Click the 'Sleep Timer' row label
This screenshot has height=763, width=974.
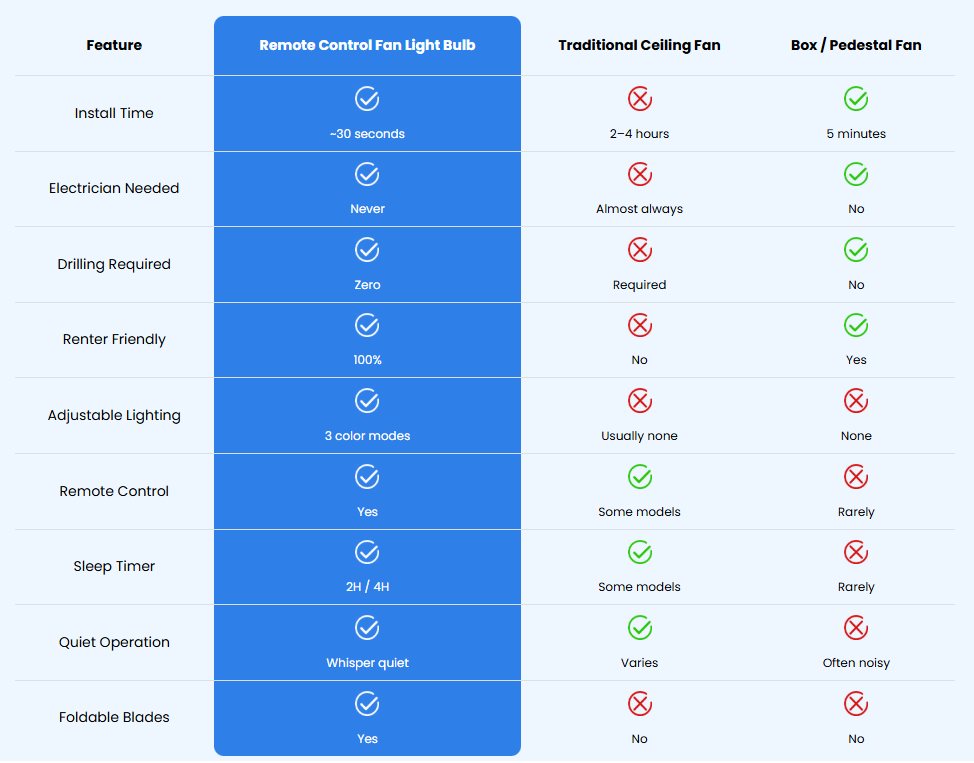pyautogui.click(x=114, y=566)
